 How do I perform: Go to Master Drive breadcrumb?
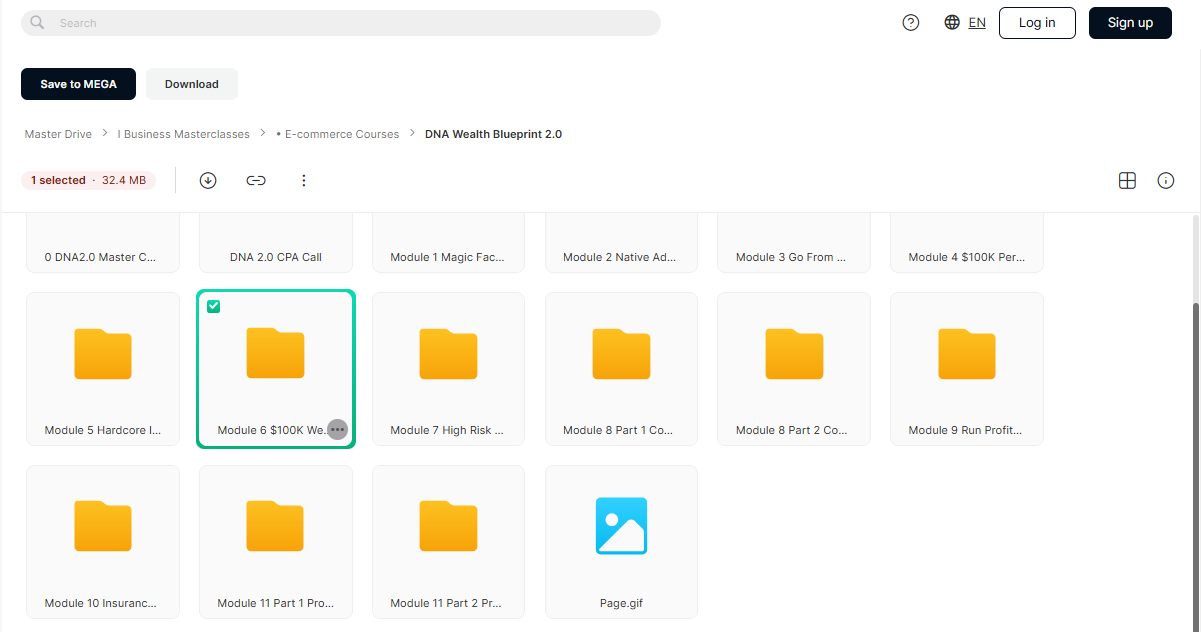tap(58, 134)
